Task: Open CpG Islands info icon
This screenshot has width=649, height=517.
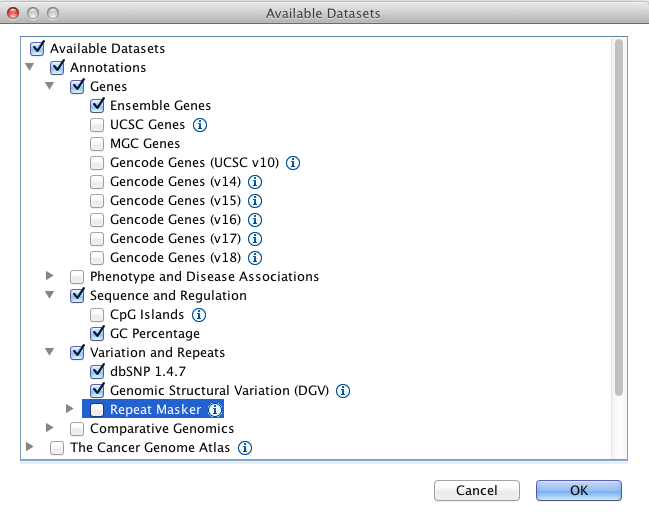Action: coord(199,315)
